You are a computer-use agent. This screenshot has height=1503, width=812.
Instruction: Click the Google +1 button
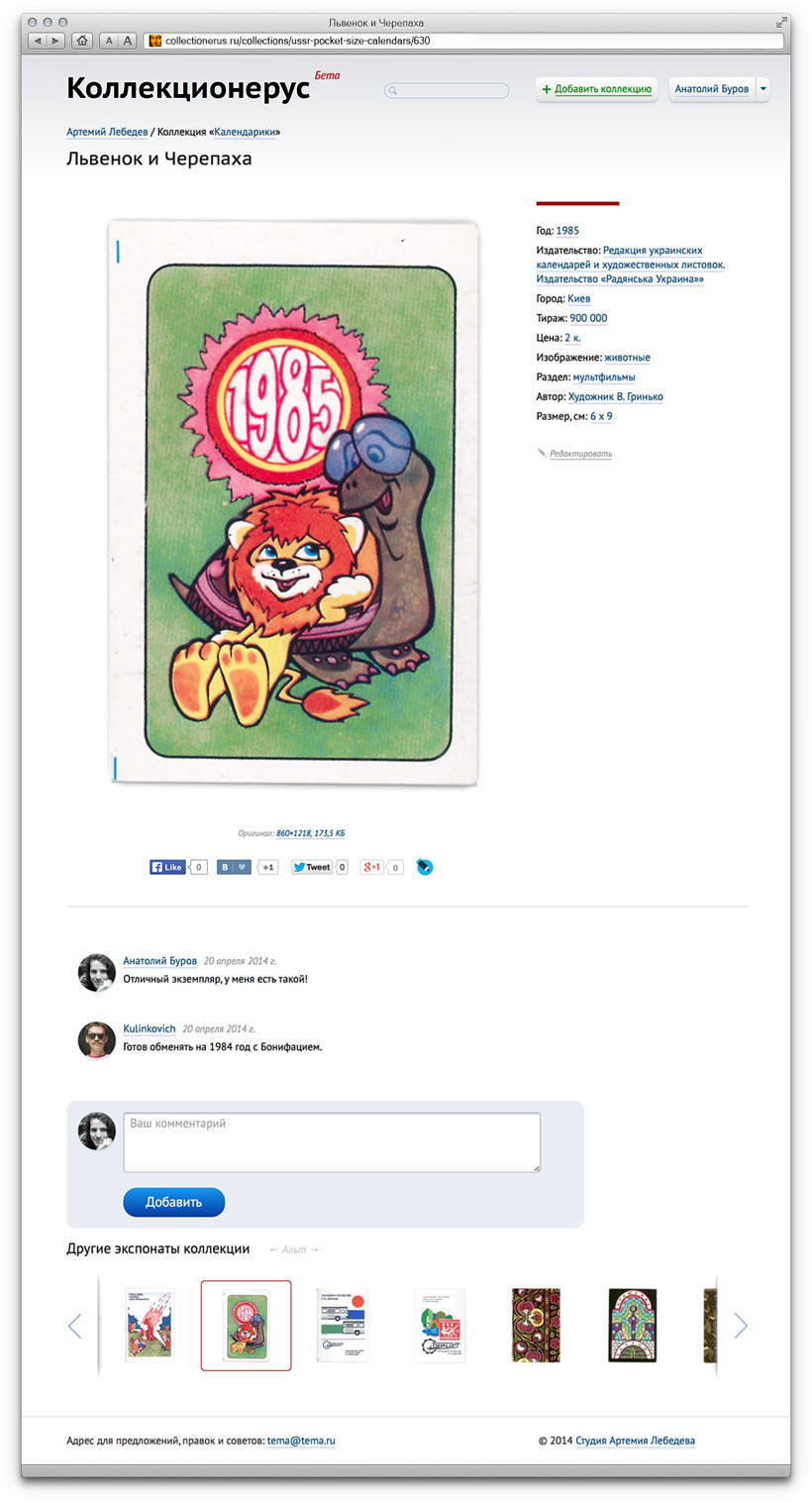click(372, 867)
